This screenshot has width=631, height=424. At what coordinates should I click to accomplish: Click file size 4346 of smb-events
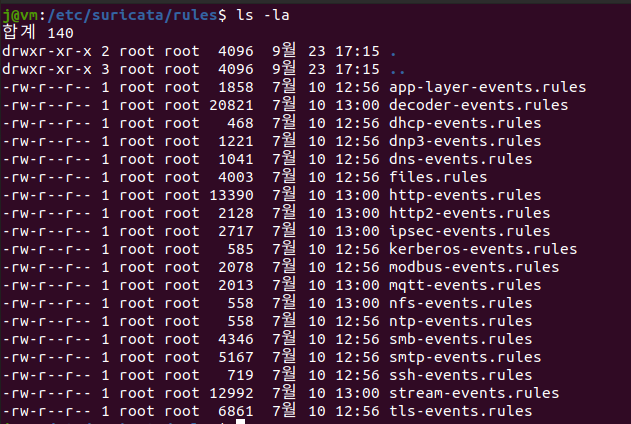pyautogui.click(x=236, y=339)
